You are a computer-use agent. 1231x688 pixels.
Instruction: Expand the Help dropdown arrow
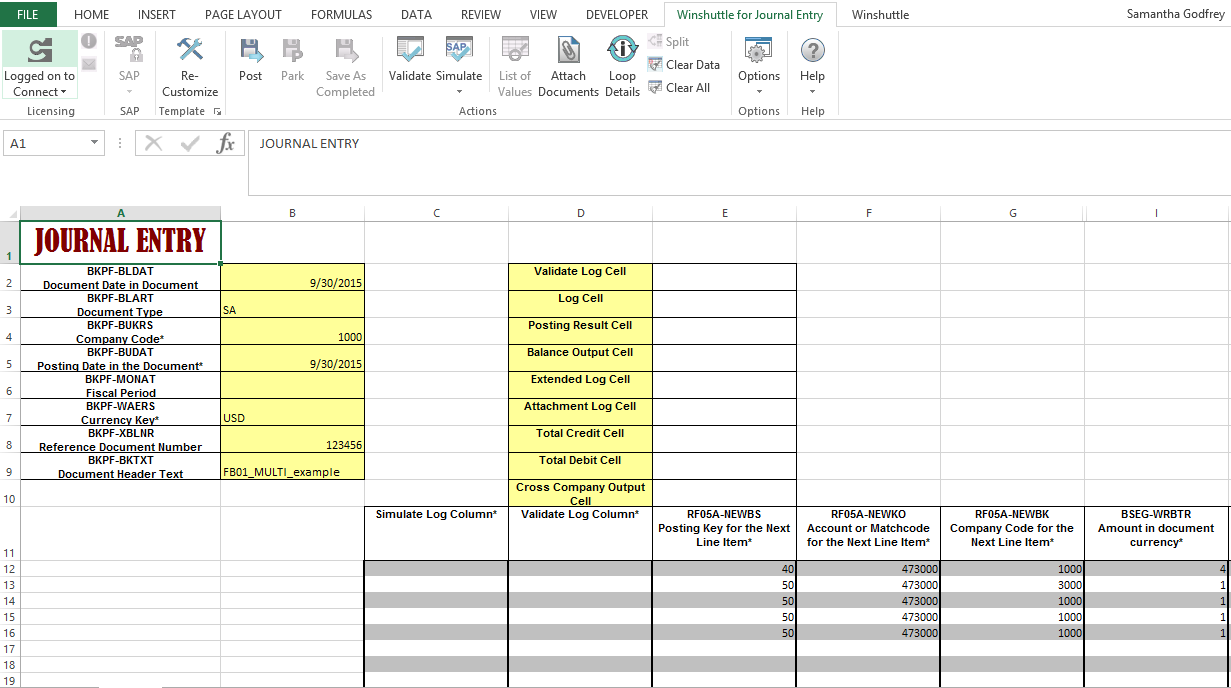(813, 92)
